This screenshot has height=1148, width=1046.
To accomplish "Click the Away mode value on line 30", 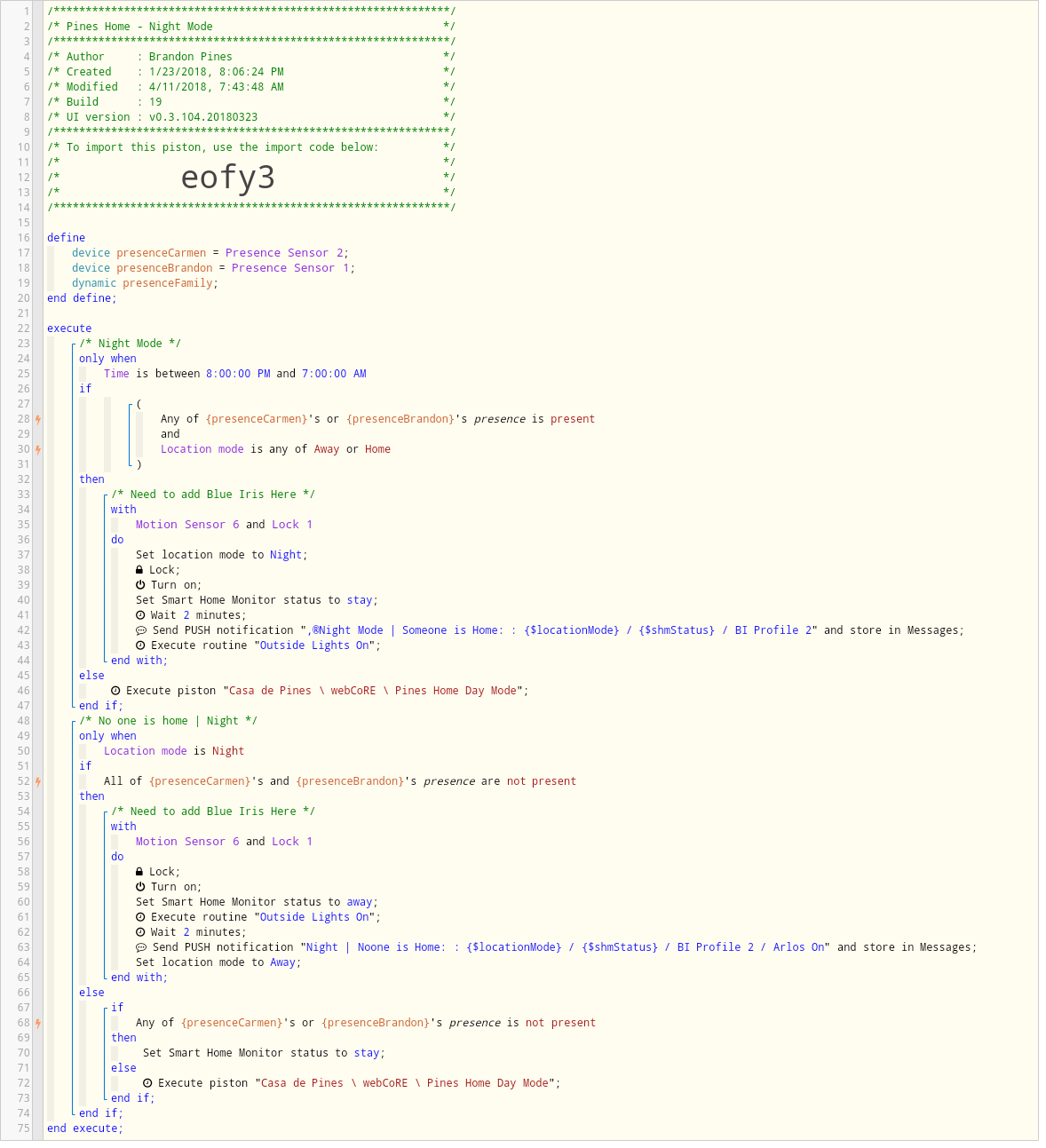I will click(x=327, y=449).
